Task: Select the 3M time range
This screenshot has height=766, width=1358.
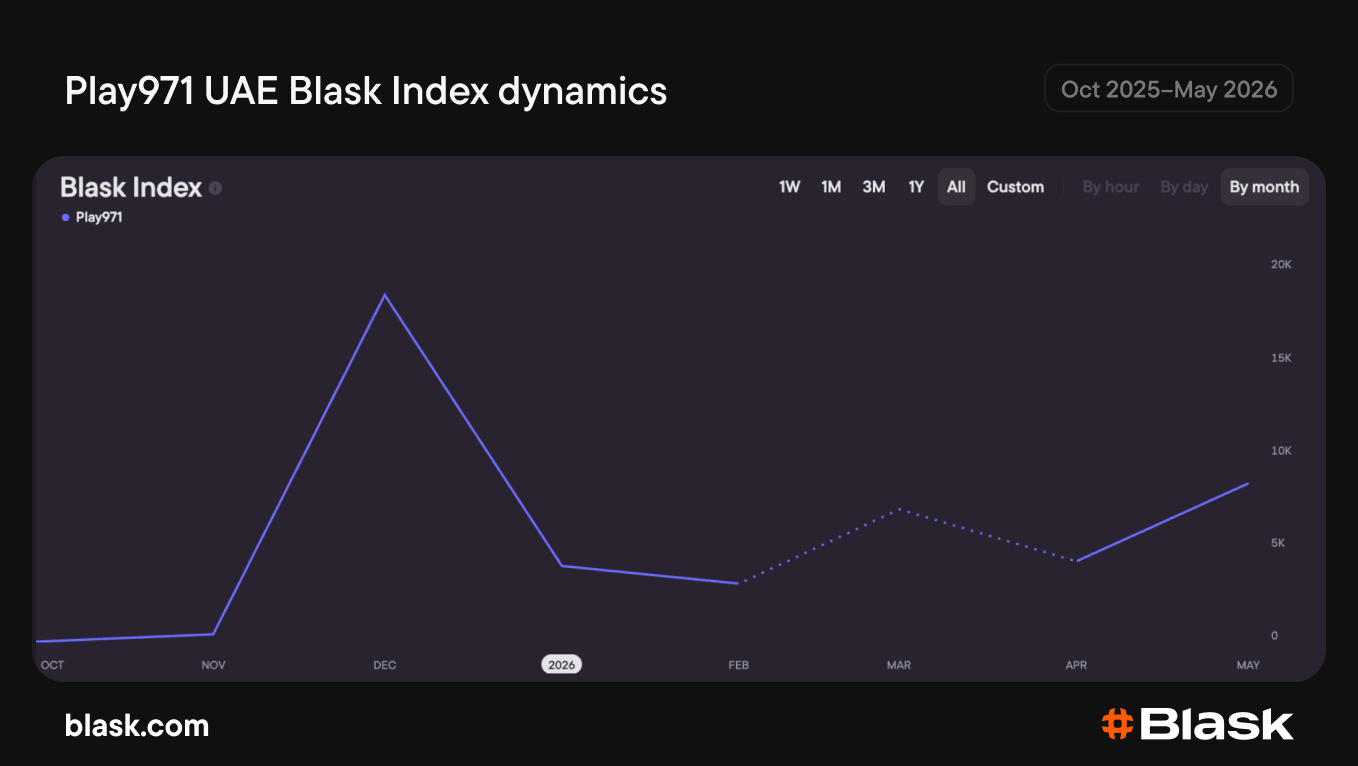Action: (874, 187)
